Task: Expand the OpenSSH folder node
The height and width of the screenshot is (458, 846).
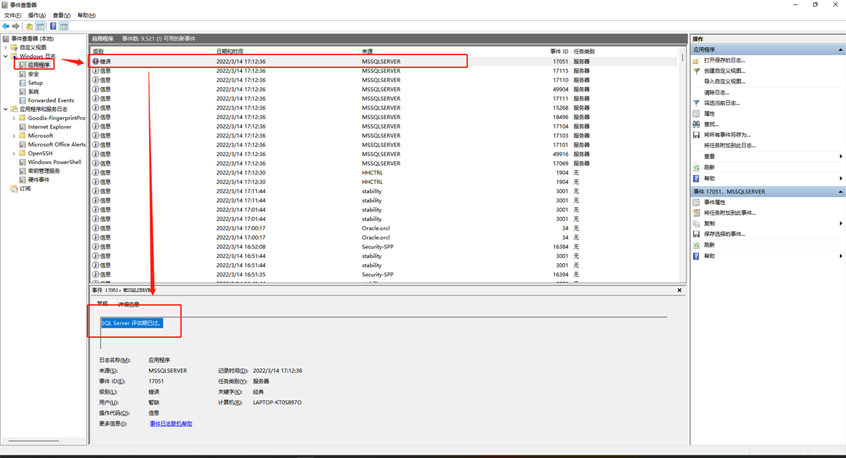Action: coord(14,154)
